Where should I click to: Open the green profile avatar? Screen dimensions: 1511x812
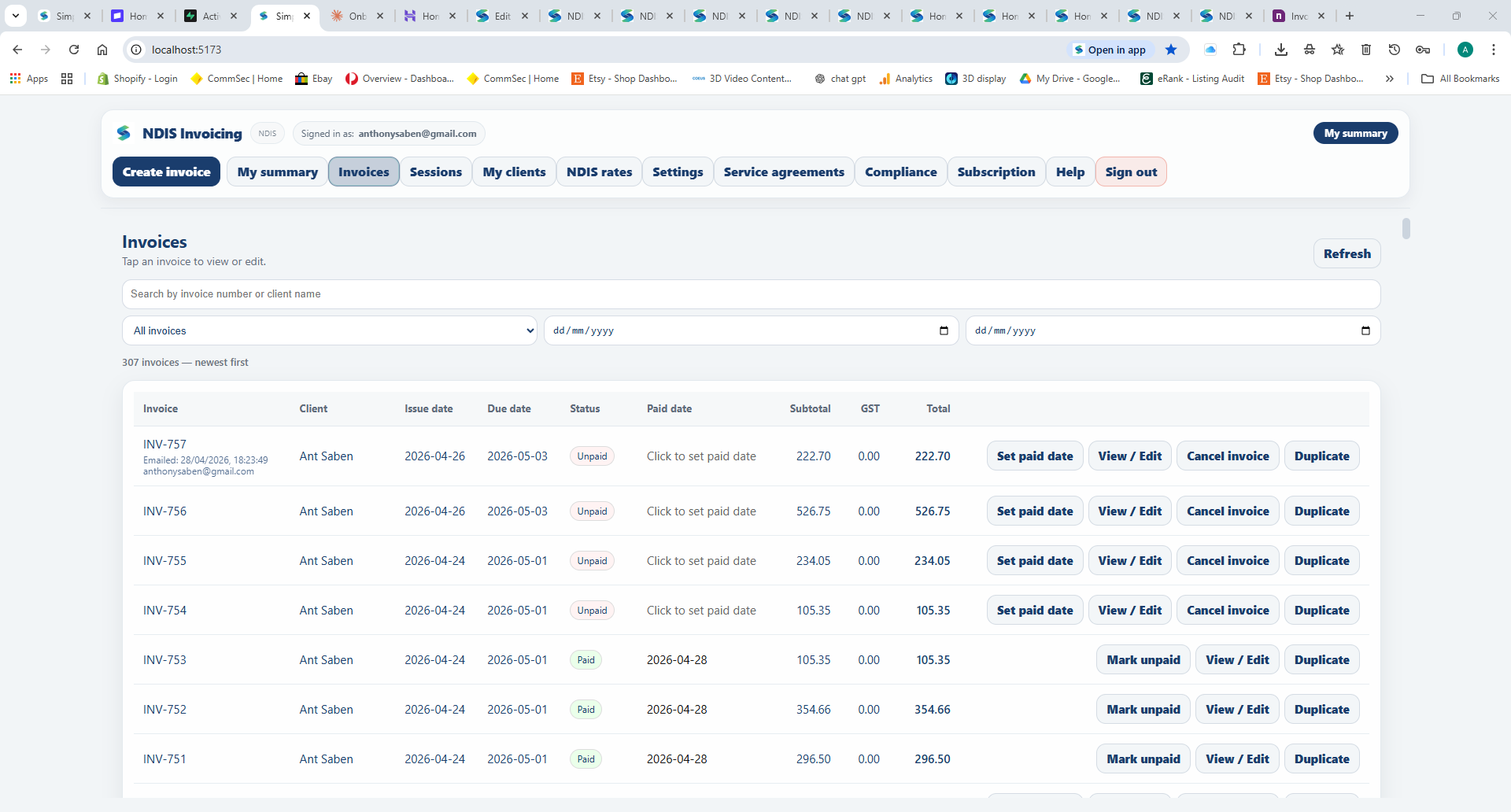pyautogui.click(x=1465, y=50)
